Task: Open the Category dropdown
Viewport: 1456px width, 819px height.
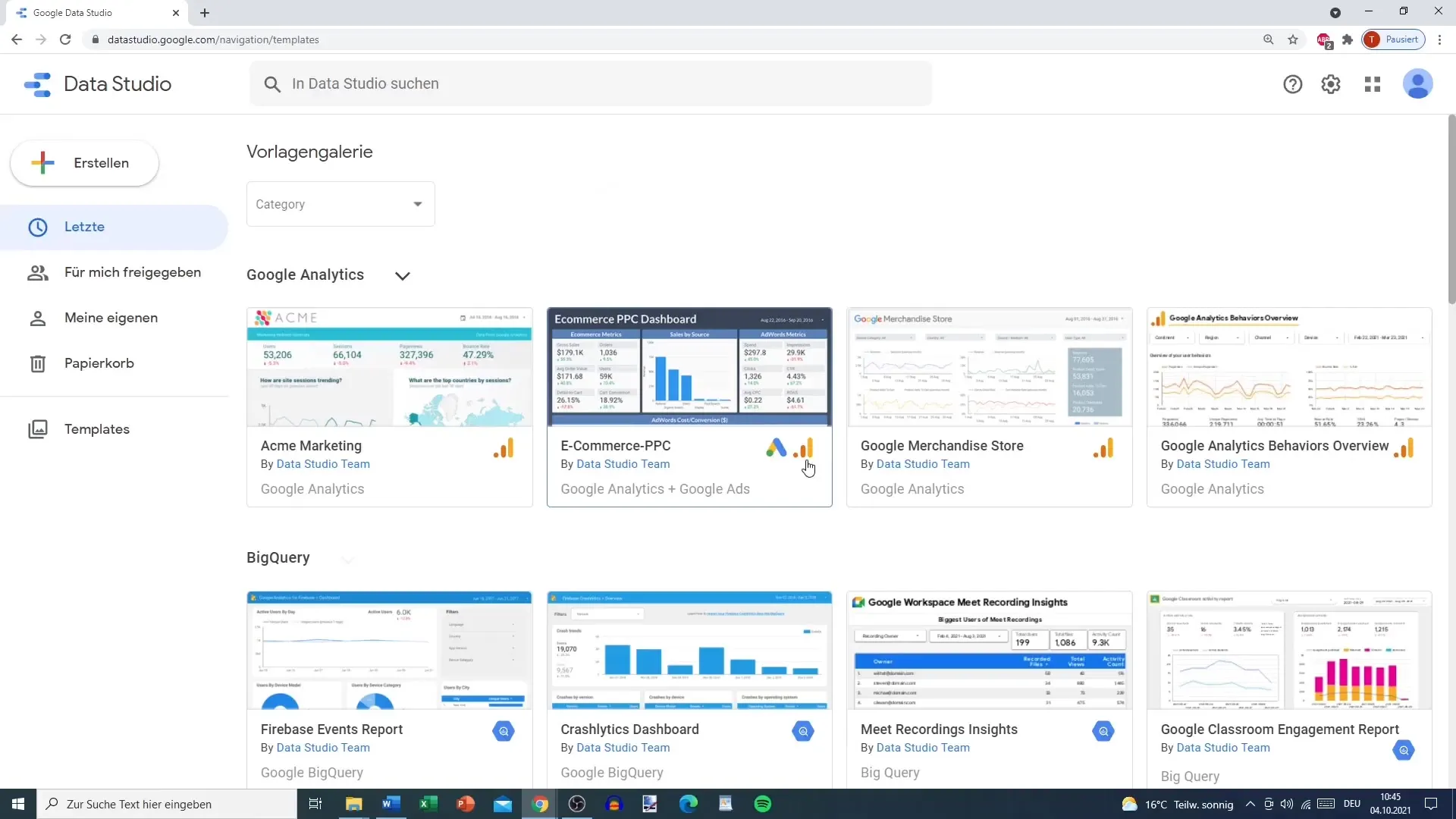Action: coord(340,204)
